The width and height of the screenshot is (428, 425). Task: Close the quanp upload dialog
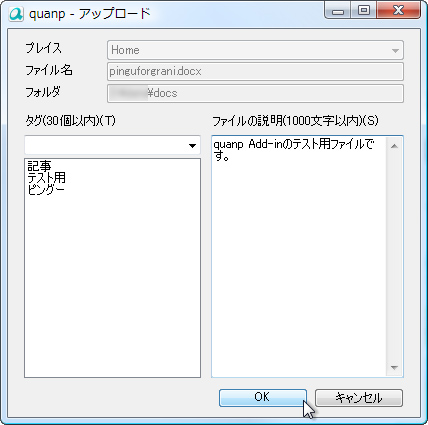pyautogui.click(x=398, y=11)
